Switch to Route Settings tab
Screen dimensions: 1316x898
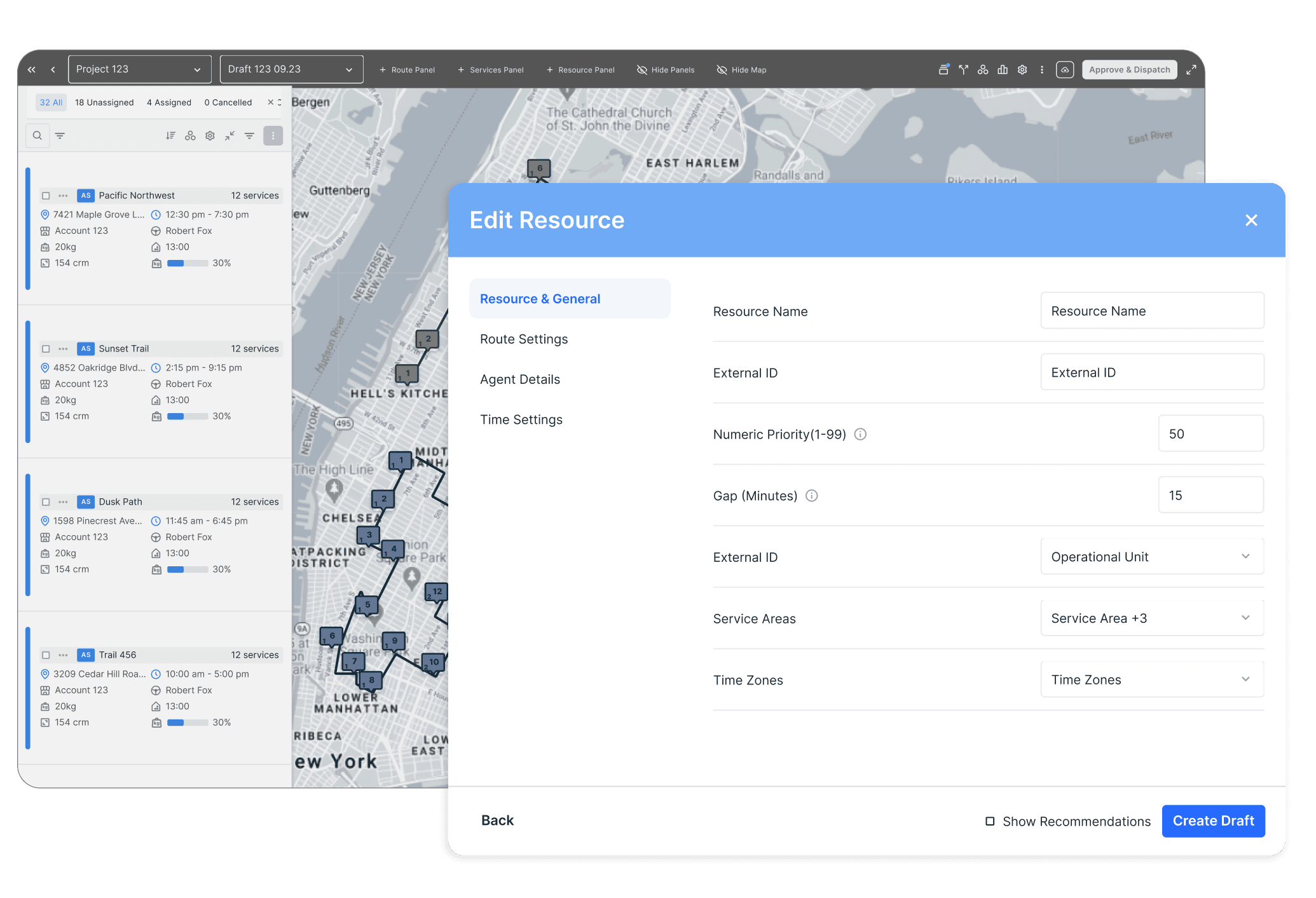tap(524, 339)
